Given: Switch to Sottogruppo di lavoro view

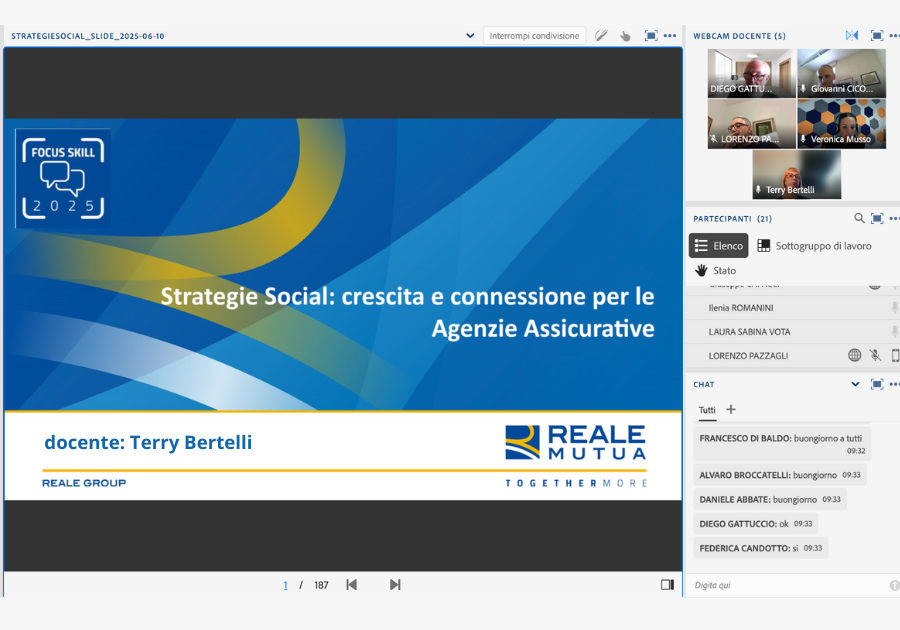Looking at the screenshot, I should pyautogui.click(x=813, y=245).
